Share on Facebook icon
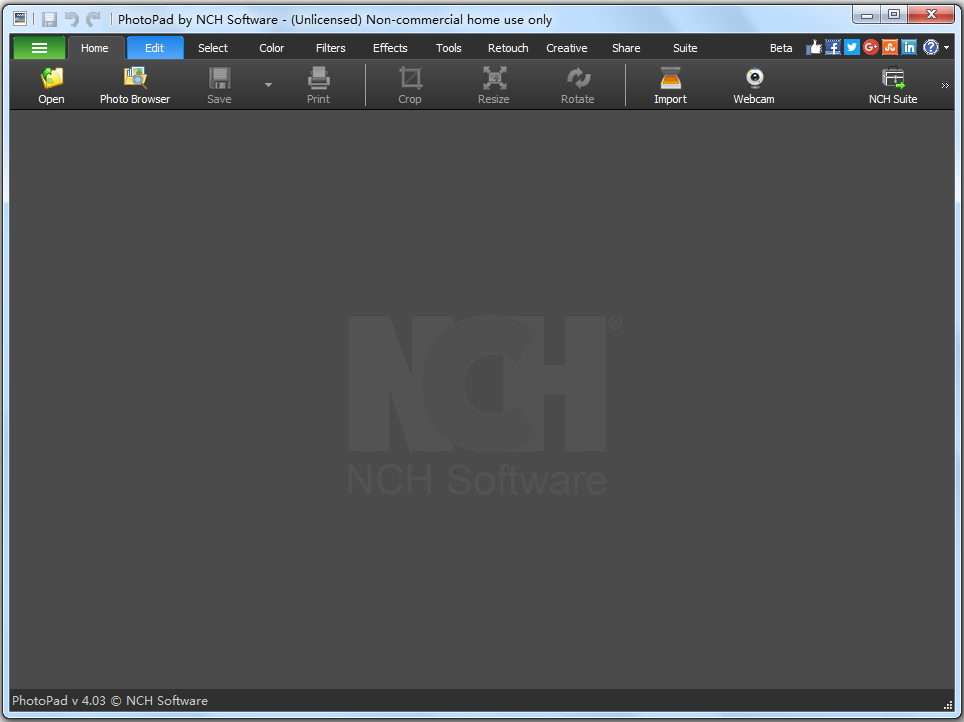964x722 pixels. pos(833,47)
